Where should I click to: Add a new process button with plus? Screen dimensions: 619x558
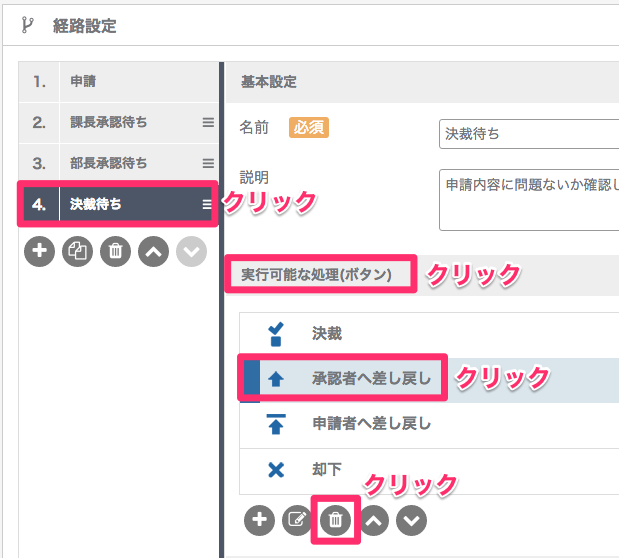(259, 520)
